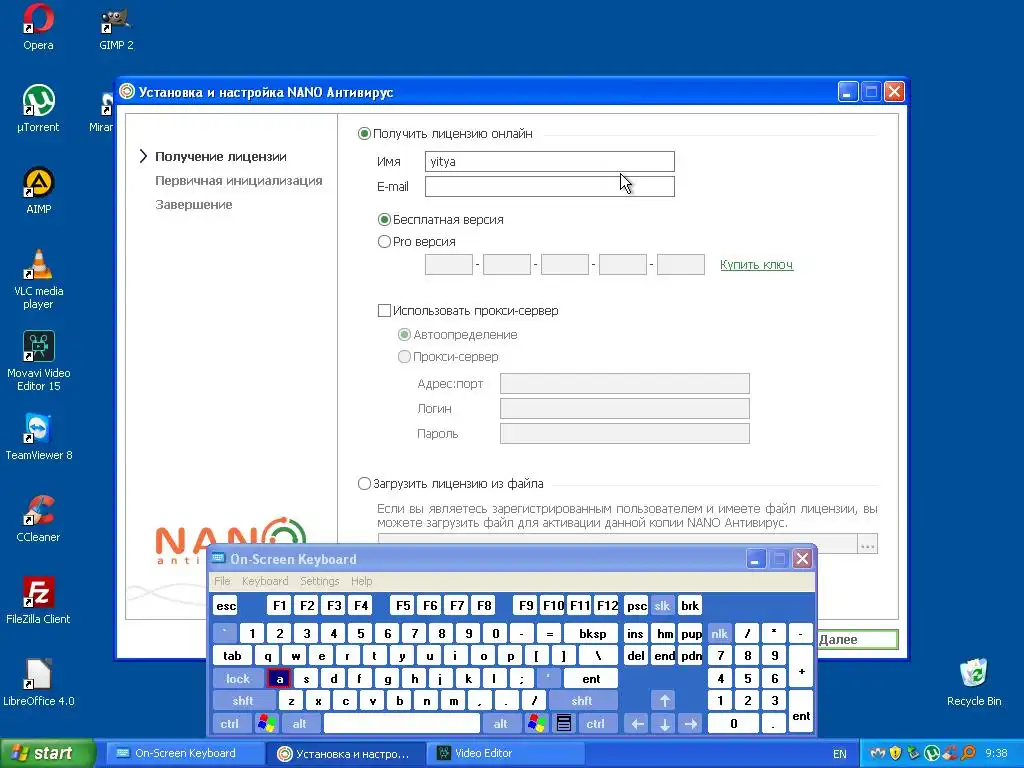The width and height of the screenshot is (1024, 768).
Task: Select the 'Бесплатная версия' radio button
Action: 385,219
